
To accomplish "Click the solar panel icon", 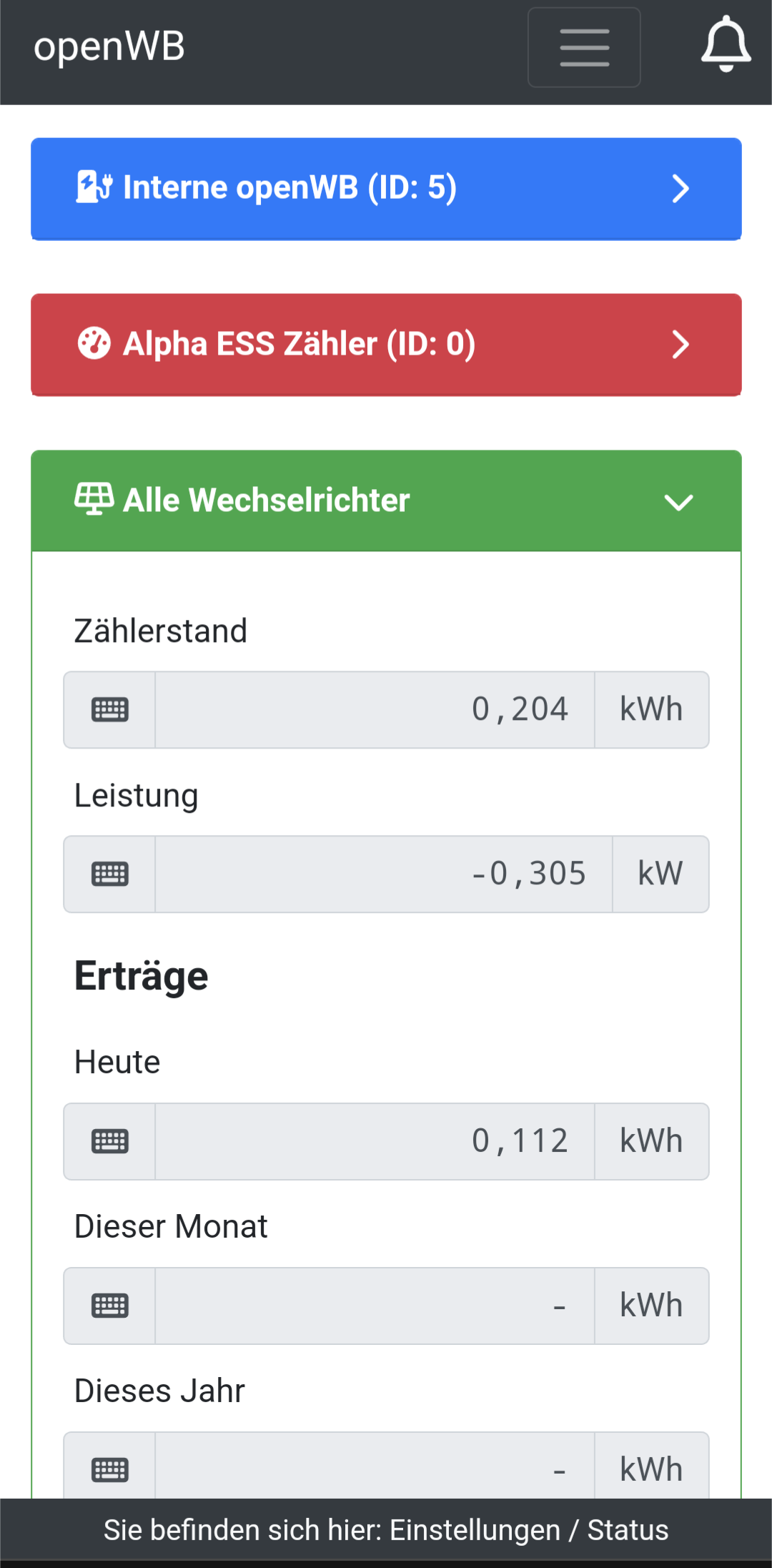I will click(94, 499).
